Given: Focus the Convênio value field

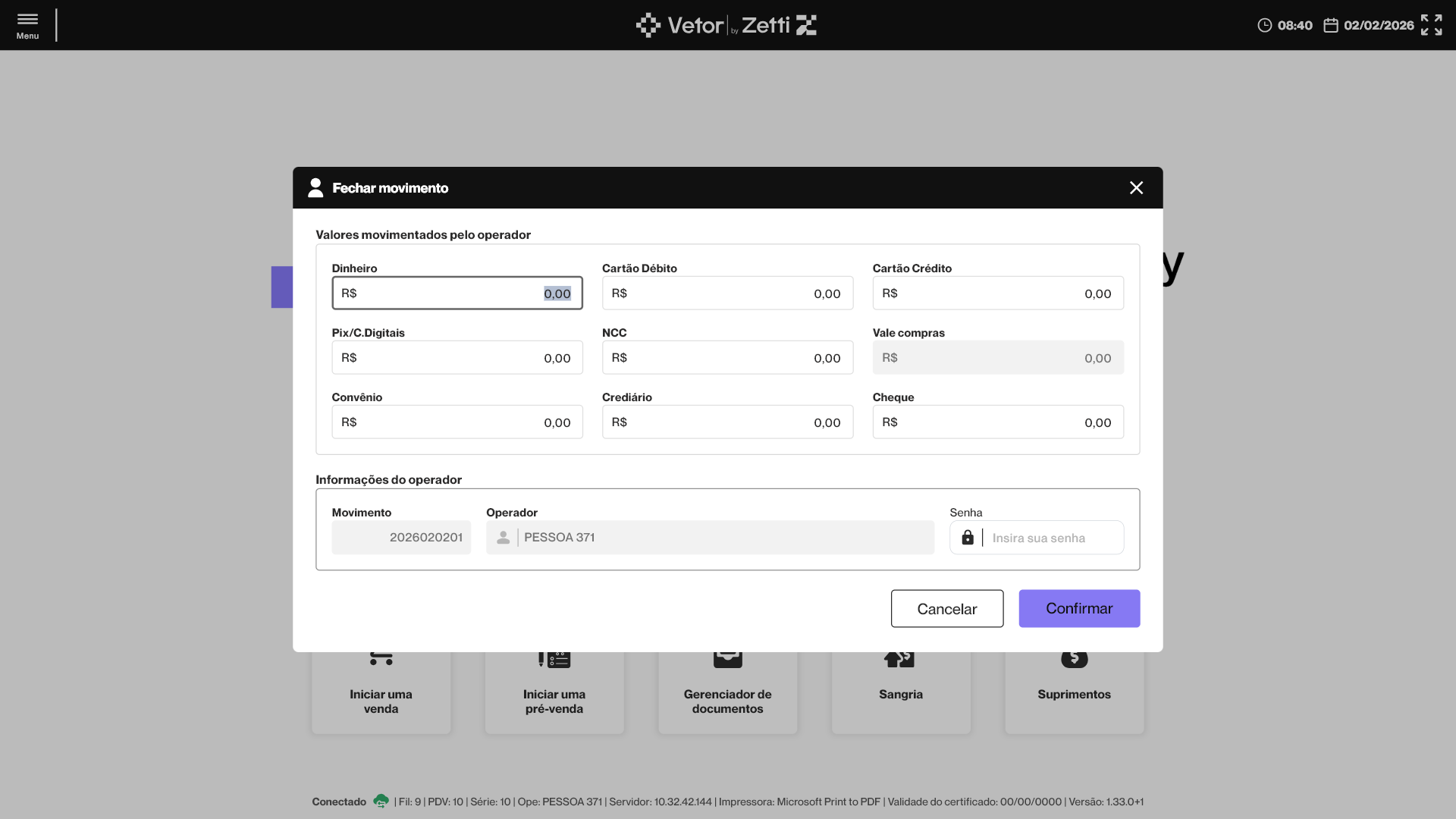Looking at the screenshot, I should [457, 422].
